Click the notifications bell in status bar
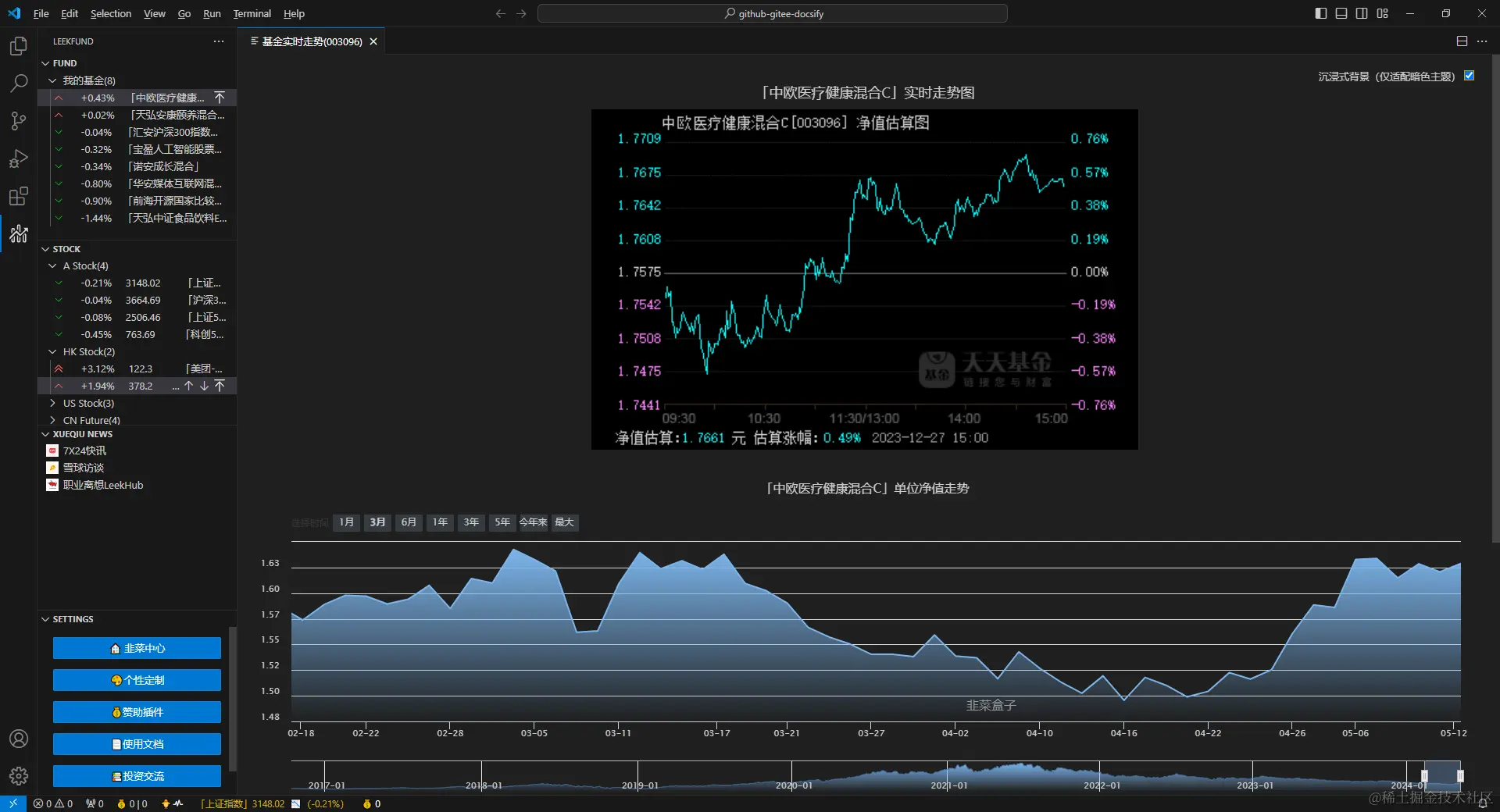 (1482, 803)
